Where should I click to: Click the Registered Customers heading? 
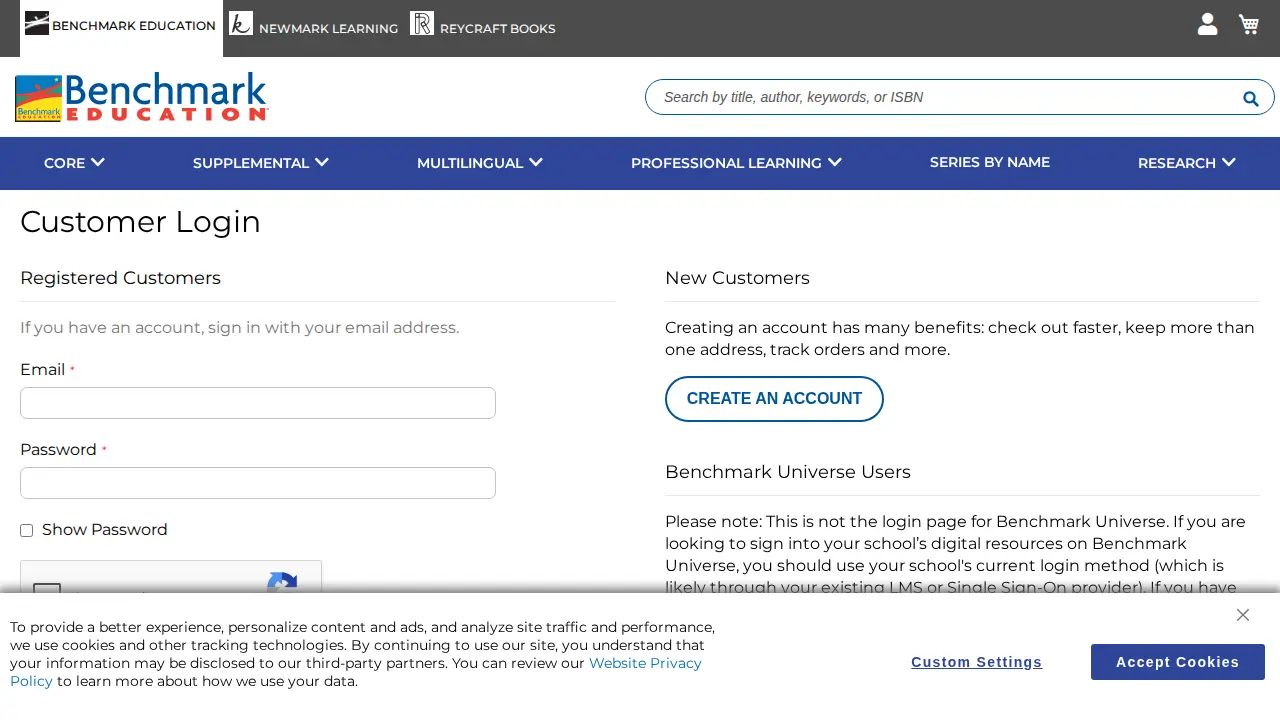click(120, 278)
